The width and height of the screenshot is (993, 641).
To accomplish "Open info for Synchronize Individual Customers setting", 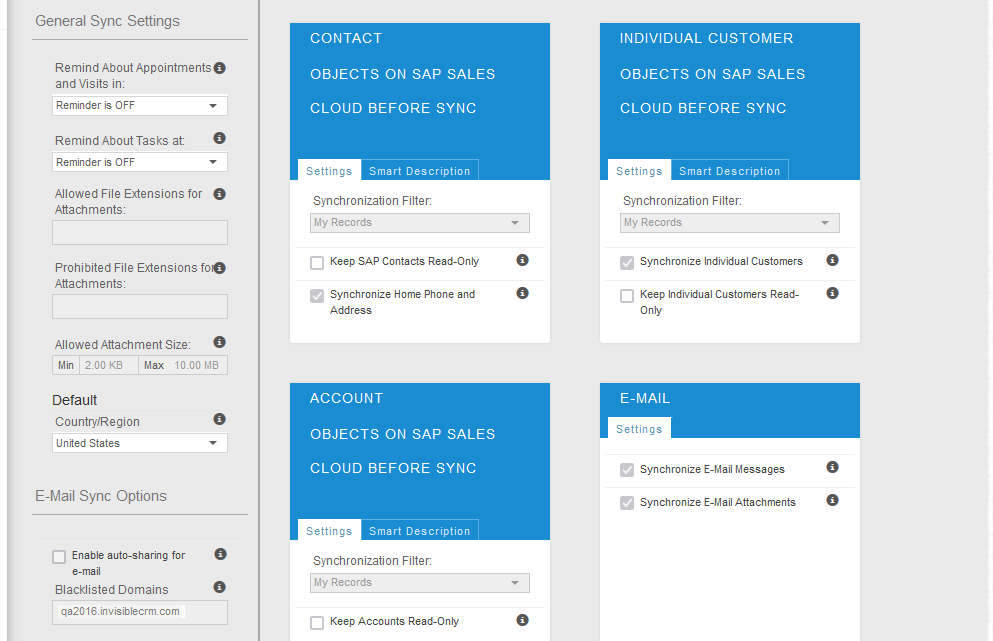I will coord(831,259).
